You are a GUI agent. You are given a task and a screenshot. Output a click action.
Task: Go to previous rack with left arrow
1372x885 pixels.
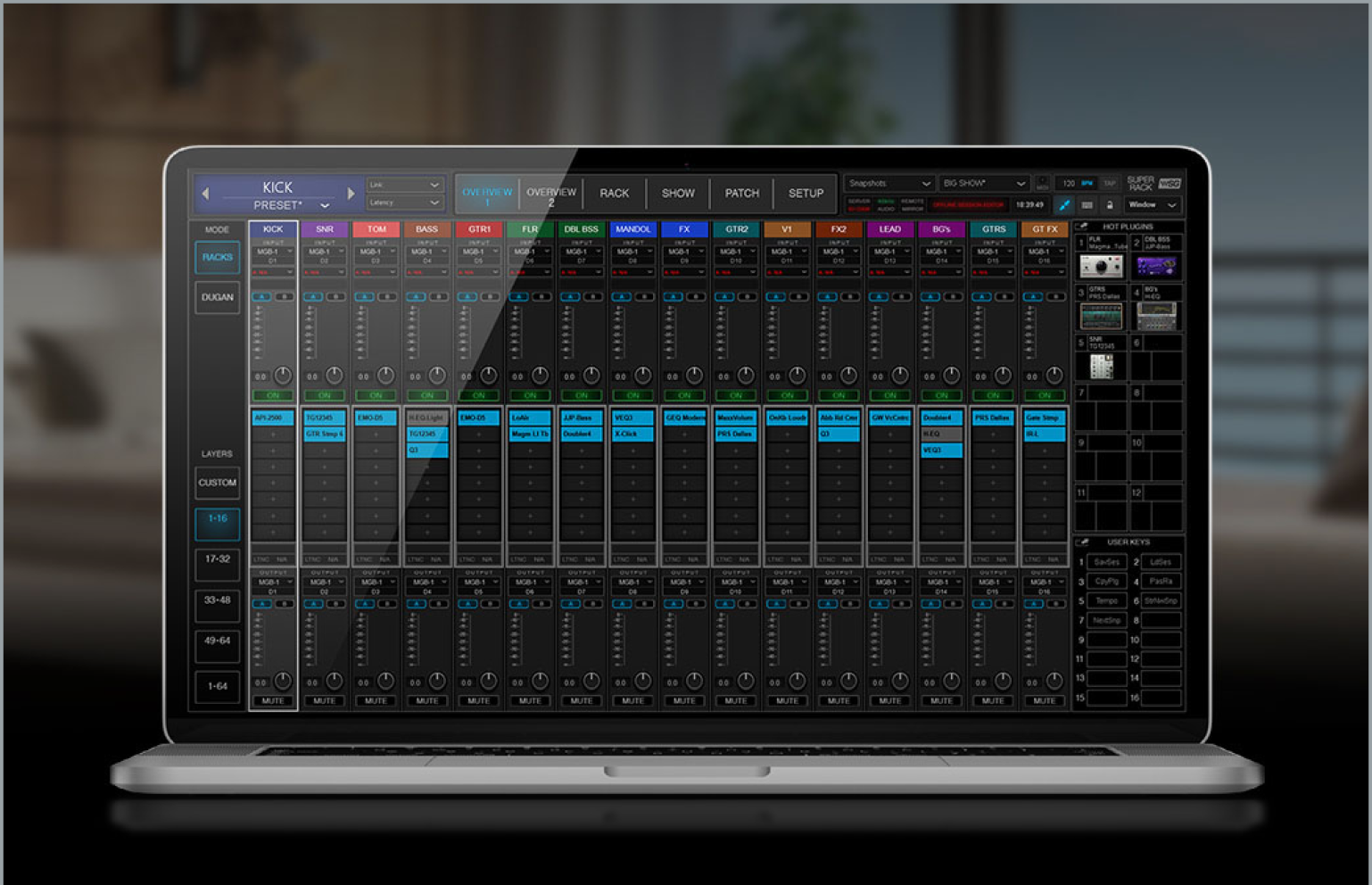(206, 194)
